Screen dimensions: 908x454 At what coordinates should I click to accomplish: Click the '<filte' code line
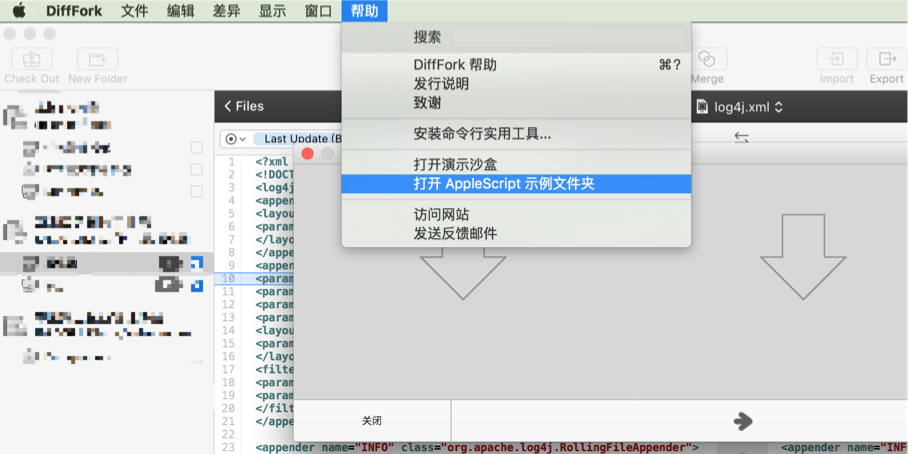coord(274,369)
